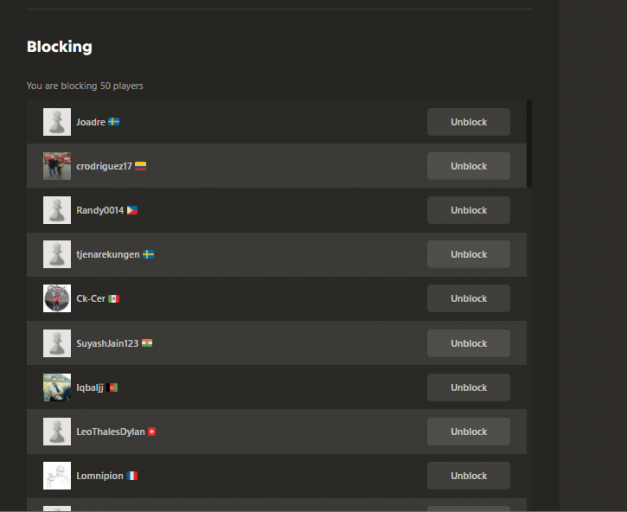Open Lomnipion username link

click(x=100, y=476)
